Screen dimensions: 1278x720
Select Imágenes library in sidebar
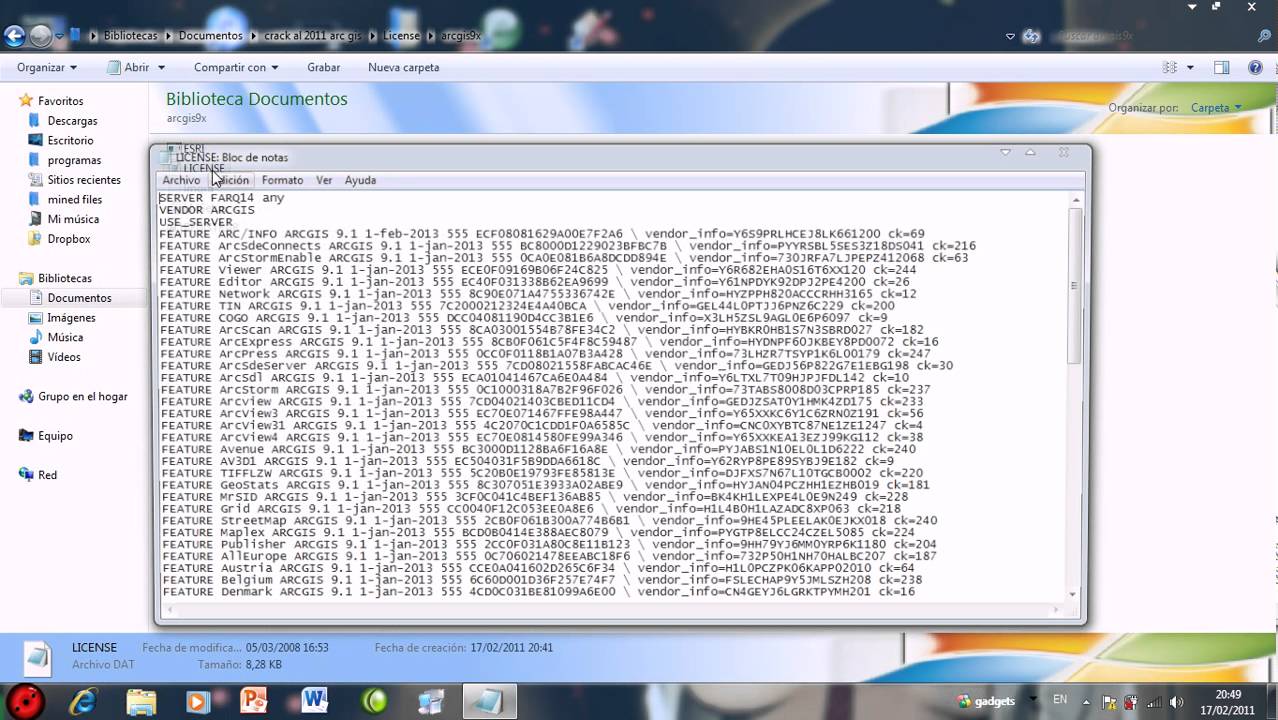click(71, 317)
